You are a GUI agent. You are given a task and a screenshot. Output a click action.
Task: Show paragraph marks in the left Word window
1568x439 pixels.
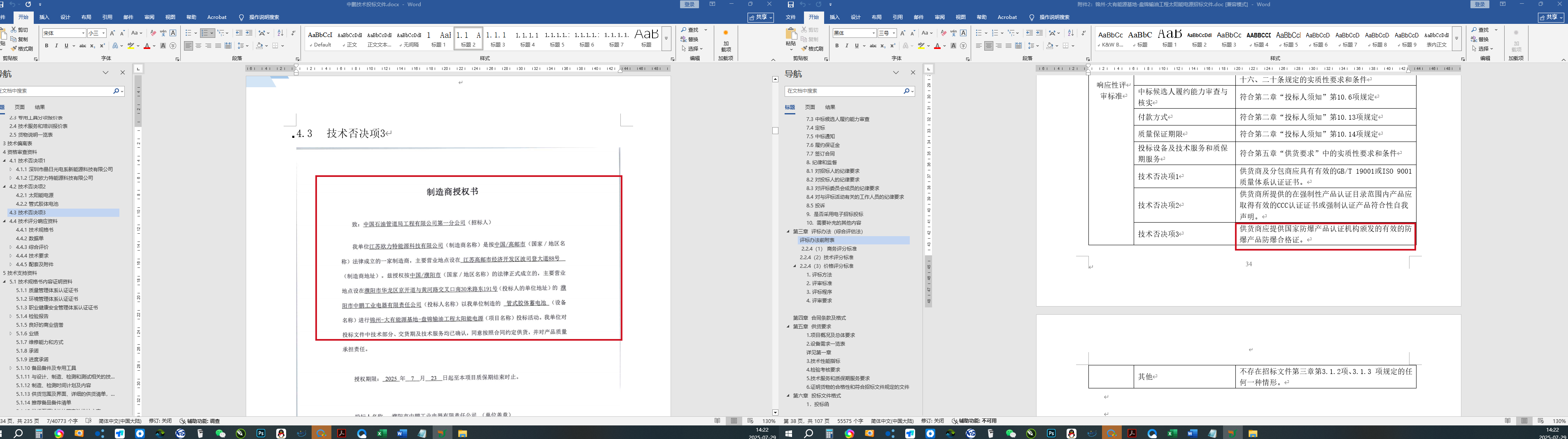294,33
